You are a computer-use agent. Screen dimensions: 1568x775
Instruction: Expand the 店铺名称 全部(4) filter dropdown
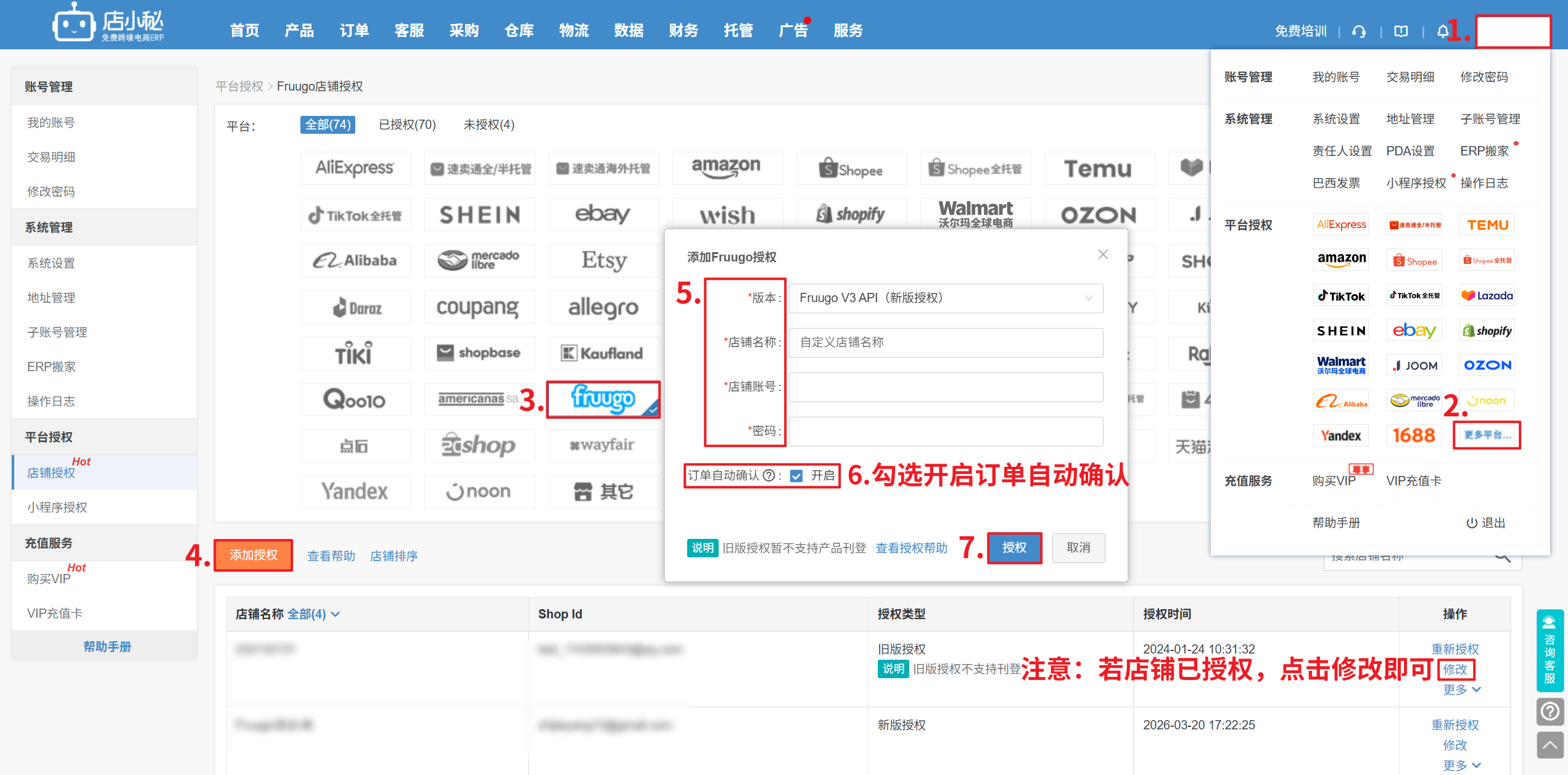[x=314, y=614]
